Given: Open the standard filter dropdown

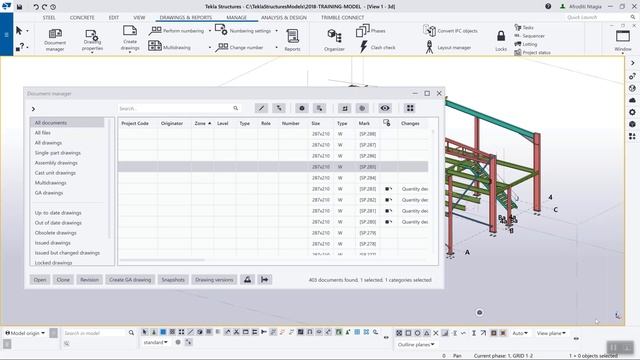Looking at the screenshot, I should (x=155, y=342).
